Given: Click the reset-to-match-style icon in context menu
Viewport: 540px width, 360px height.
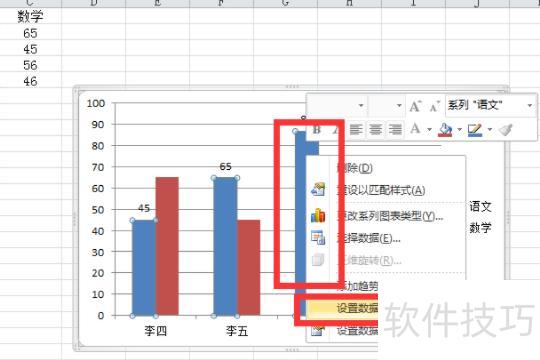Looking at the screenshot, I should click(318, 189).
